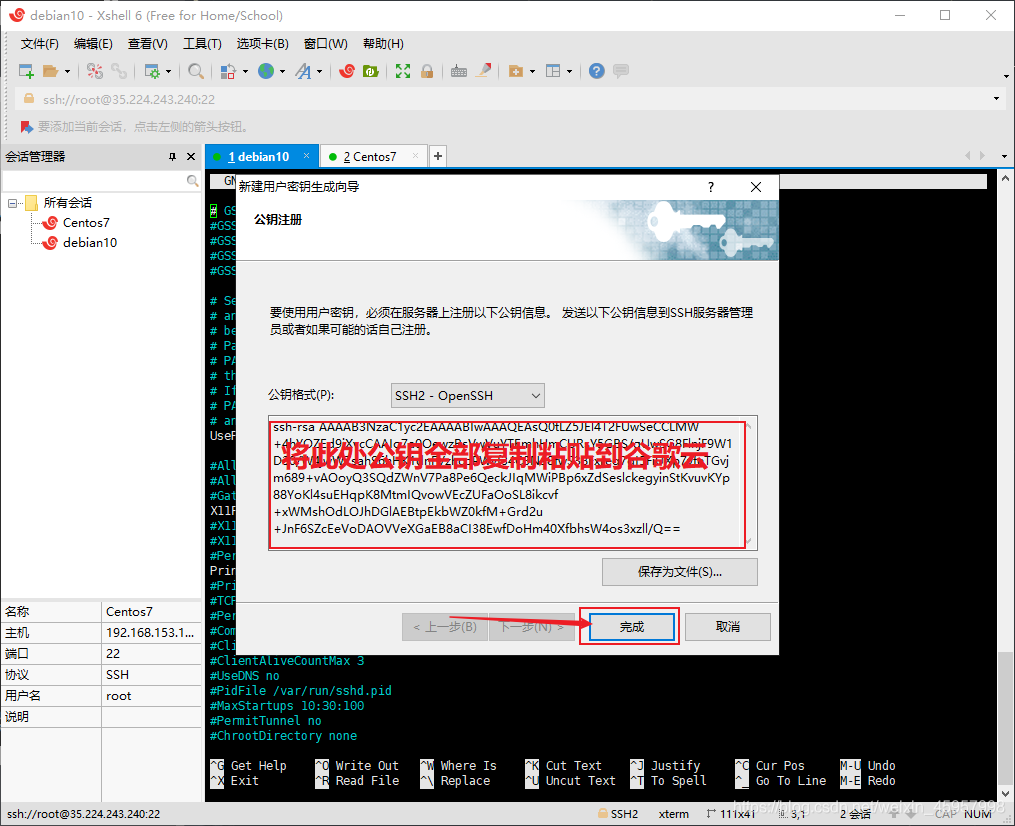Screen dimensions: 1015x826
Task: Open the 编辑(E) menu
Action: [93, 44]
